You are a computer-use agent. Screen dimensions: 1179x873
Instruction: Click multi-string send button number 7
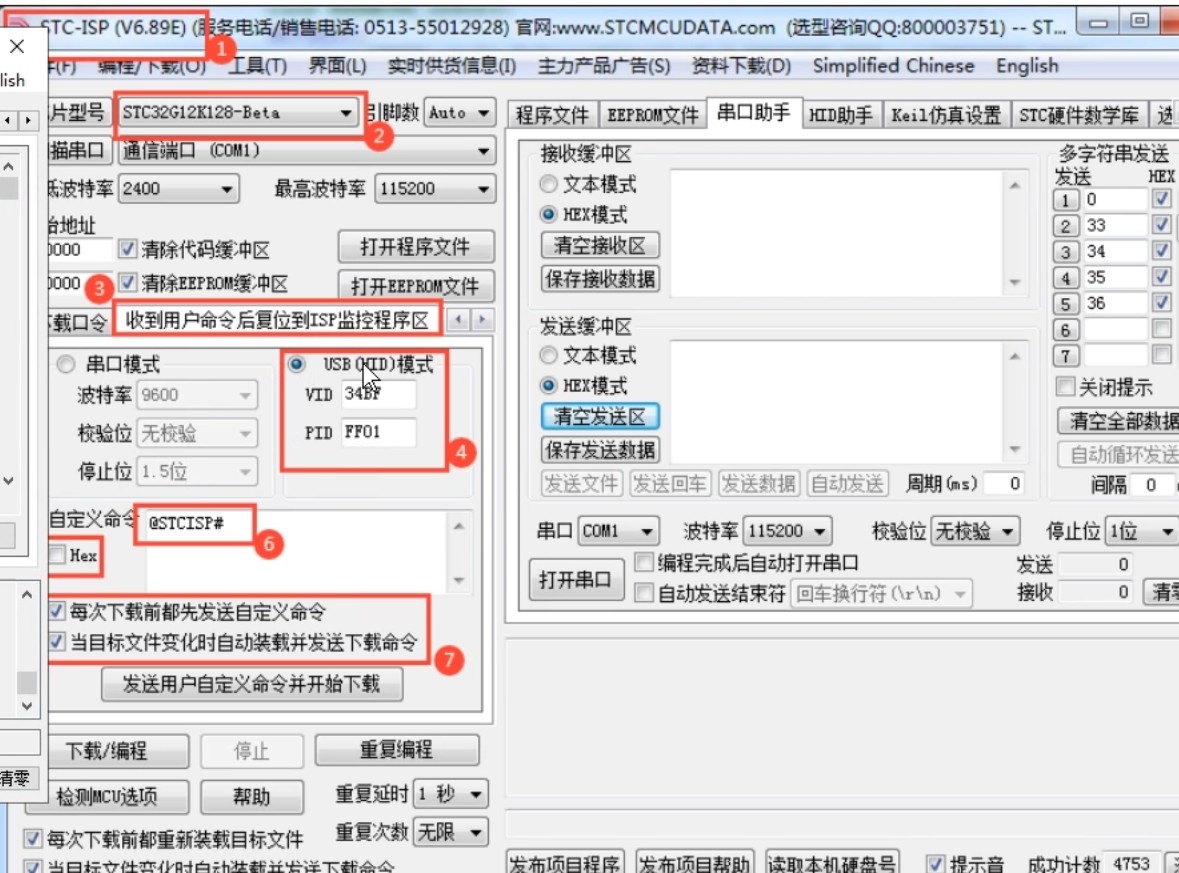pos(1065,356)
